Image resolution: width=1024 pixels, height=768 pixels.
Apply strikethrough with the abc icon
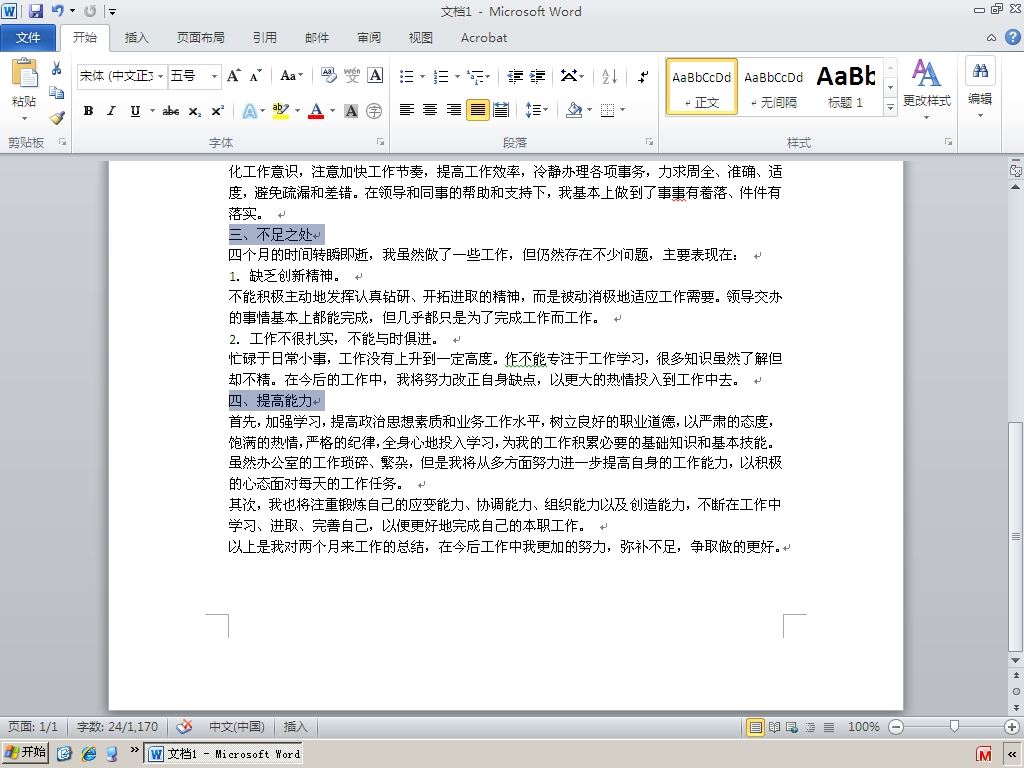pos(171,111)
